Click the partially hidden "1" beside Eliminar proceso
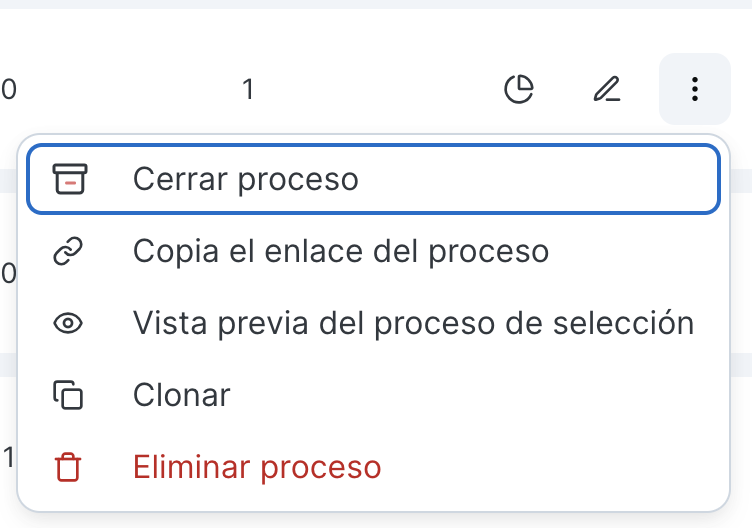 (x=8, y=458)
